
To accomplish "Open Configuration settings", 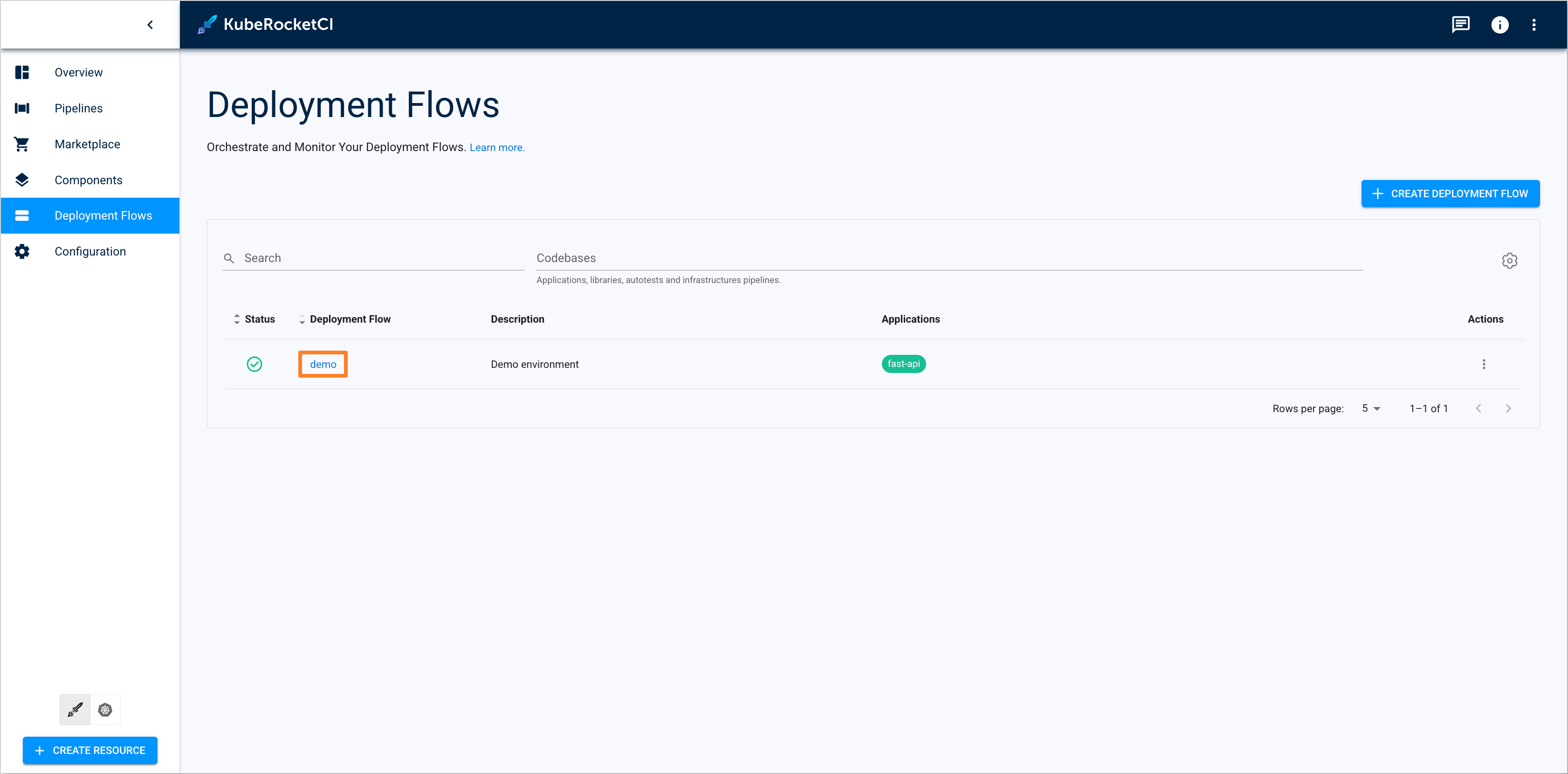I will click(91, 251).
